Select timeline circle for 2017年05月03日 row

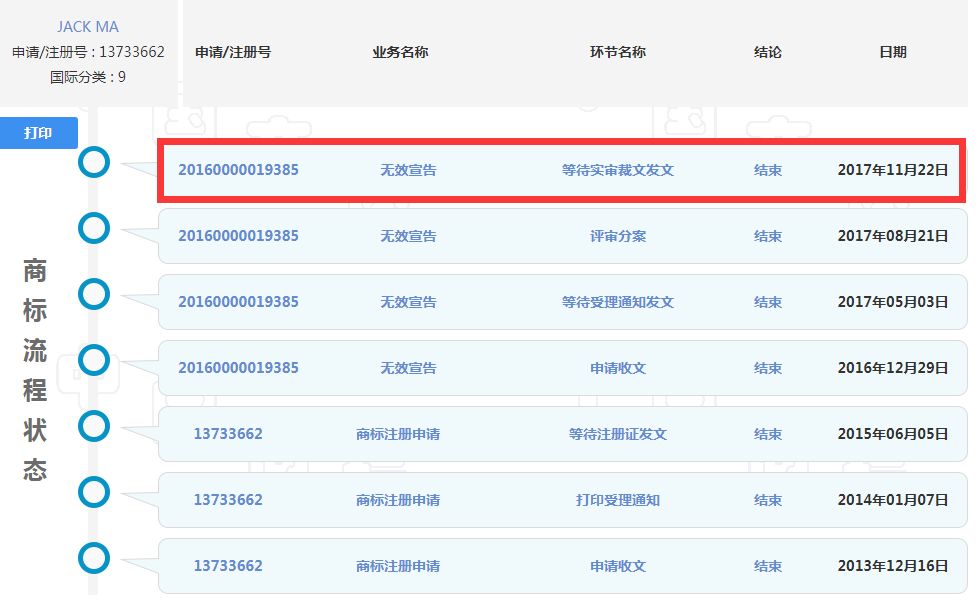coord(94,294)
